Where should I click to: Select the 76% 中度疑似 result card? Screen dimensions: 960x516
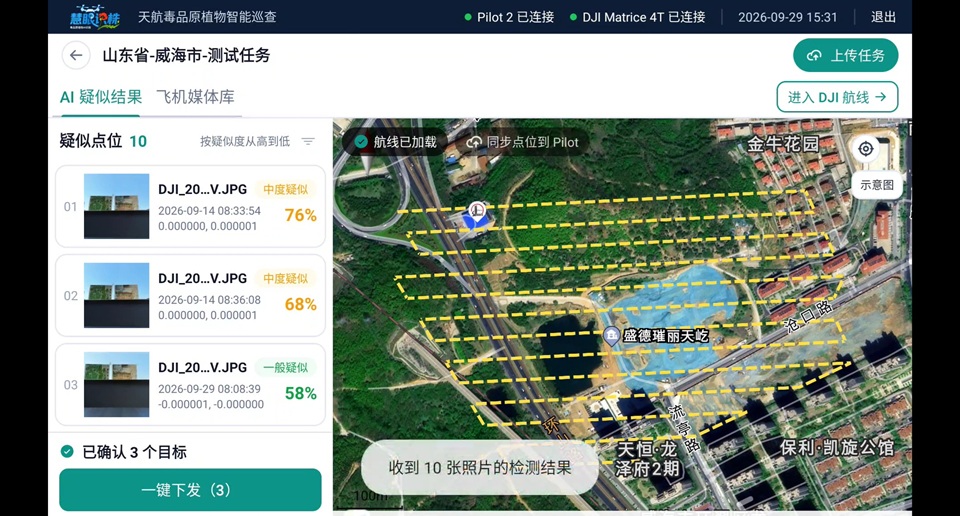coord(190,206)
